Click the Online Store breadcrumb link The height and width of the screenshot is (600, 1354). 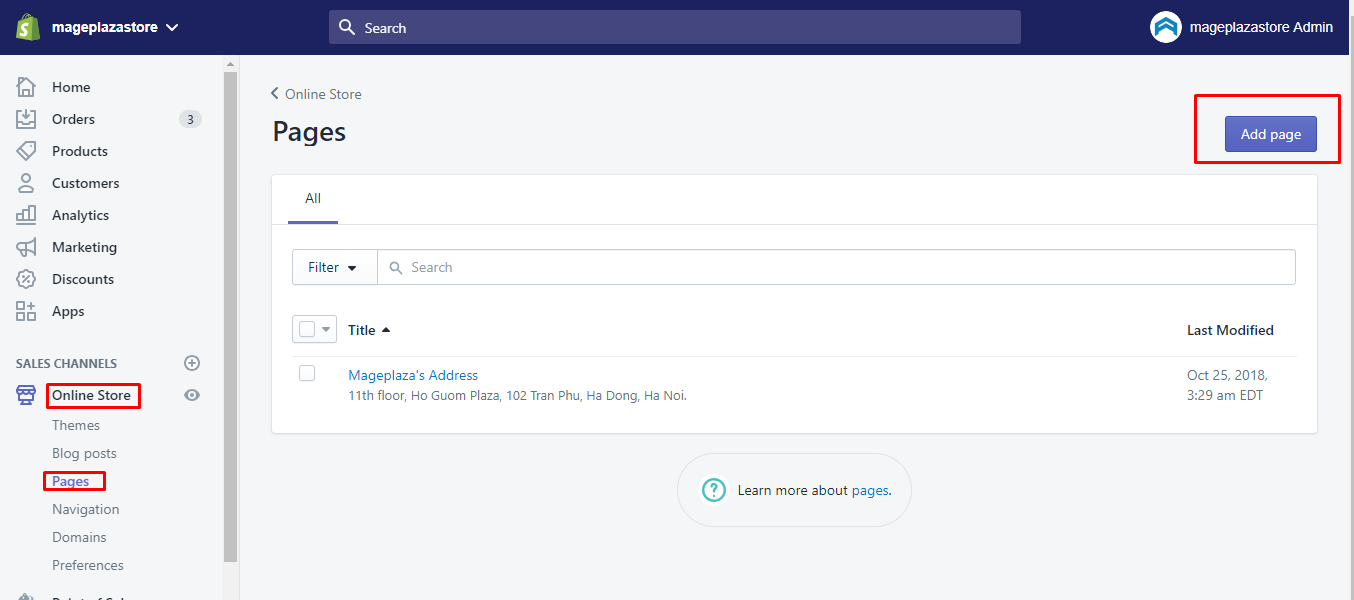tap(323, 94)
